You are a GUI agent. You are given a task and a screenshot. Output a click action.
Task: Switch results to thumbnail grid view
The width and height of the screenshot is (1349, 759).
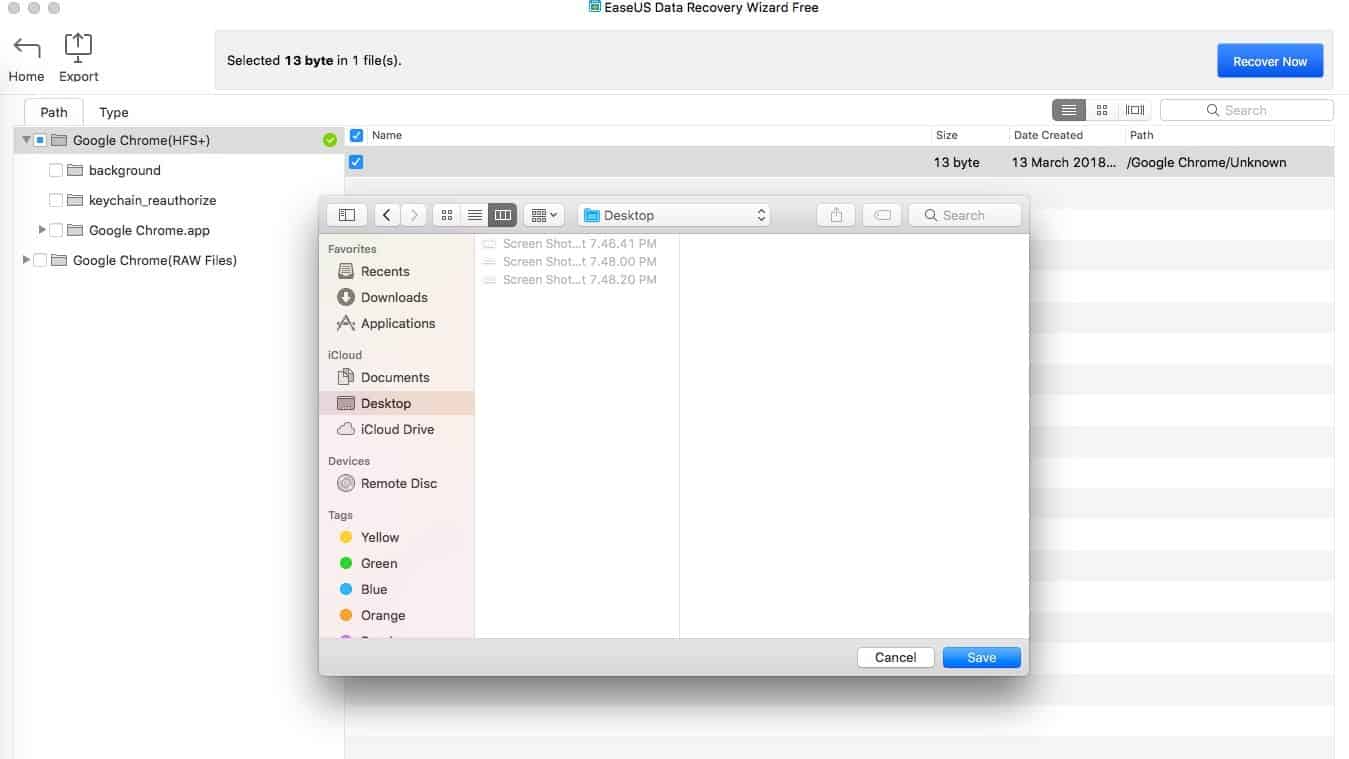(x=1102, y=110)
